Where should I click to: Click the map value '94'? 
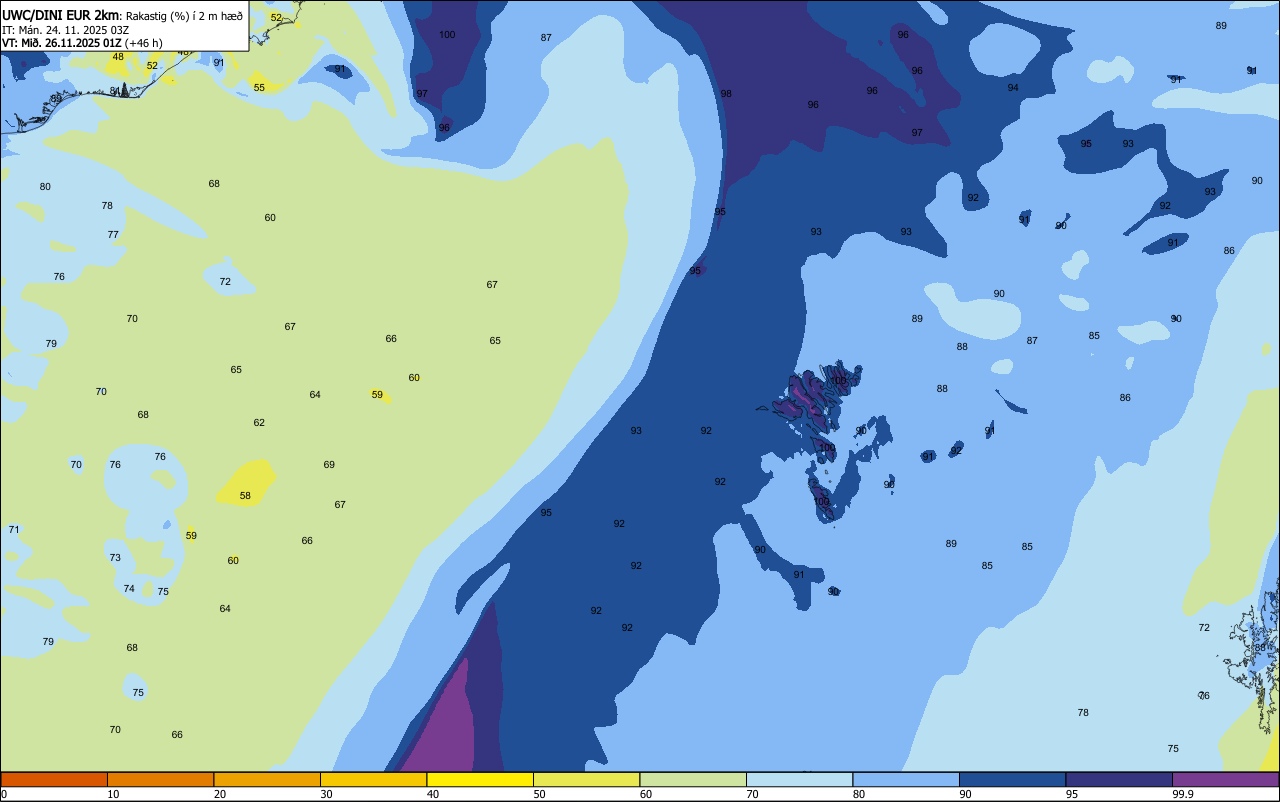(1013, 88)
